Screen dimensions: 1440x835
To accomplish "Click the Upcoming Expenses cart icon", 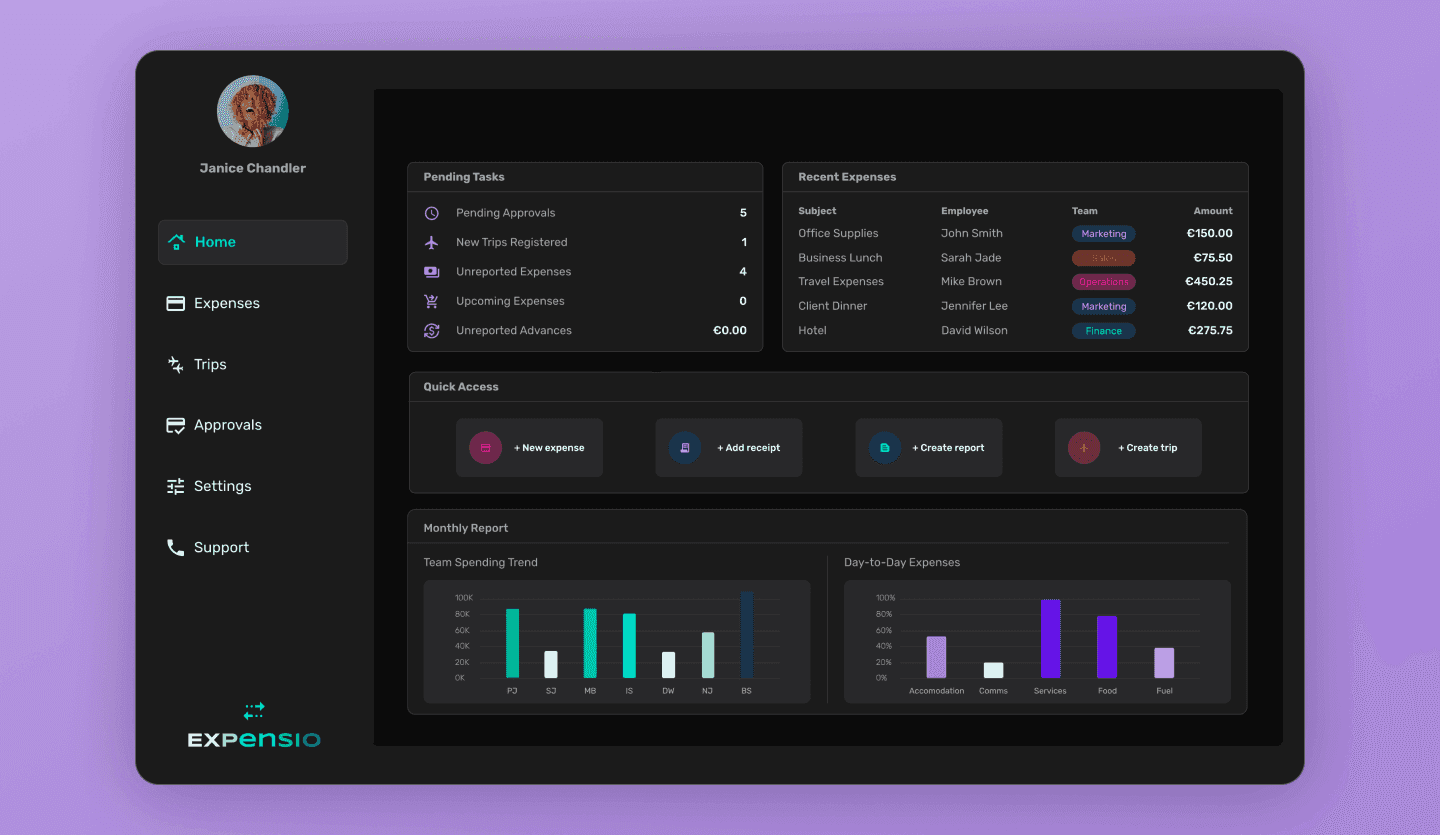I will [430, 300].
